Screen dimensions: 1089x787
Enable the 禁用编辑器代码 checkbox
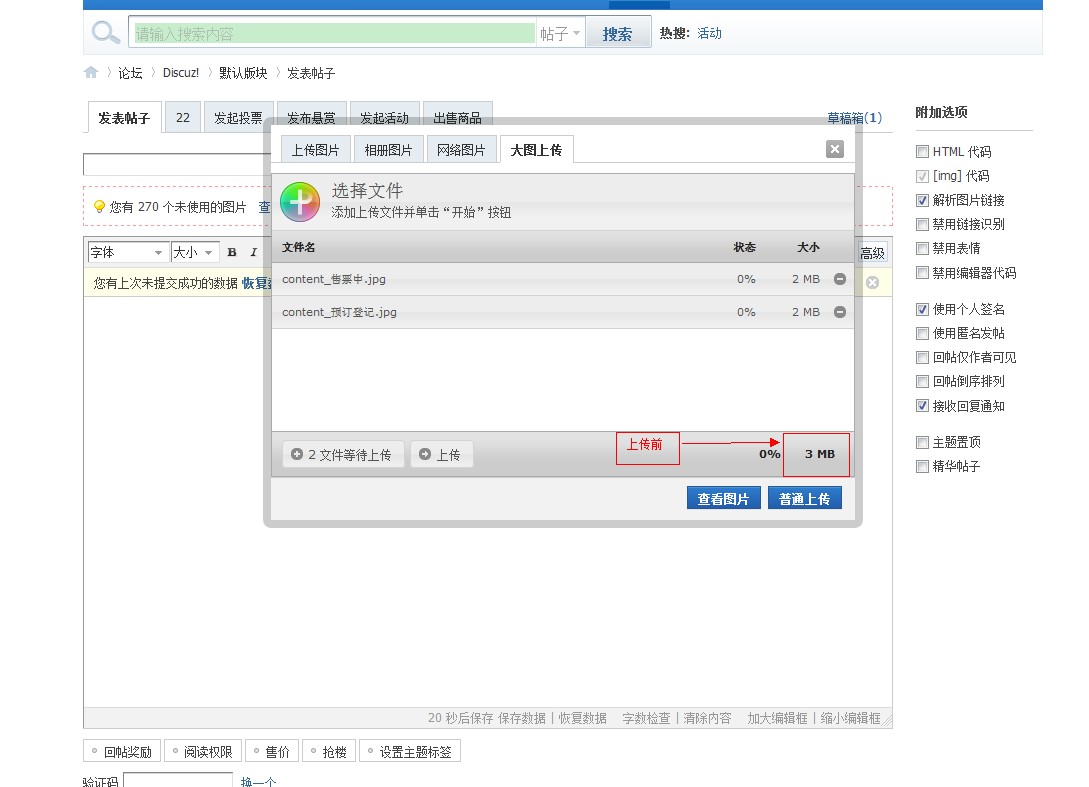(x=922, y=272)
